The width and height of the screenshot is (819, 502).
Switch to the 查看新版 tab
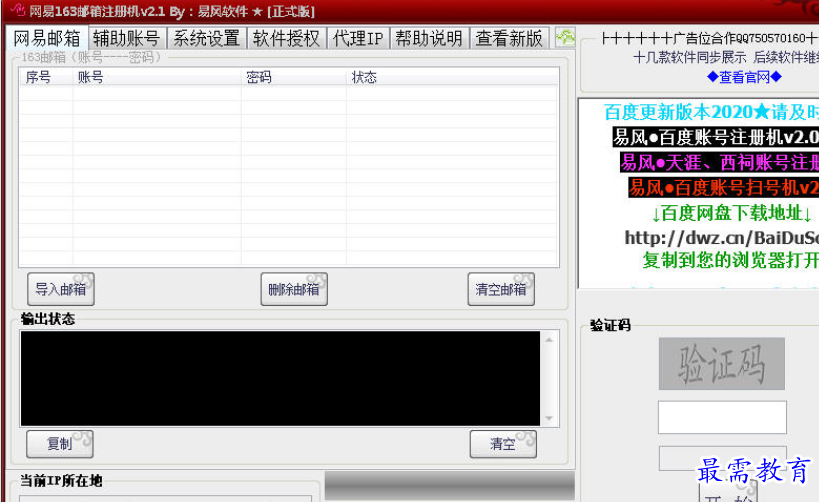[509, 38]
